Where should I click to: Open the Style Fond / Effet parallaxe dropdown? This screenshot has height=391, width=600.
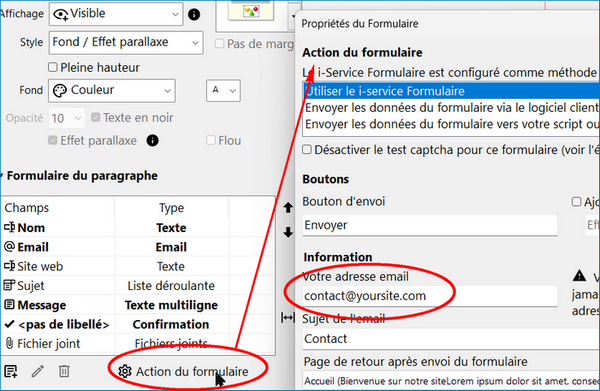[x=126, y=42]
